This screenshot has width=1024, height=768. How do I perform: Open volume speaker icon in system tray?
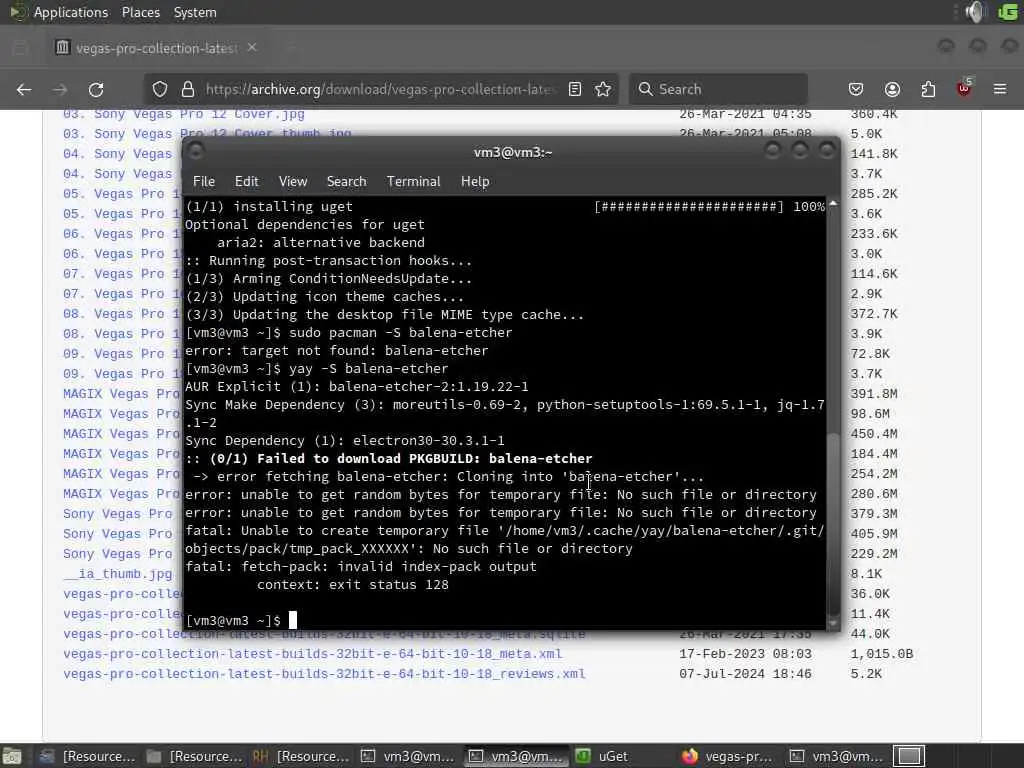point(976,12)
